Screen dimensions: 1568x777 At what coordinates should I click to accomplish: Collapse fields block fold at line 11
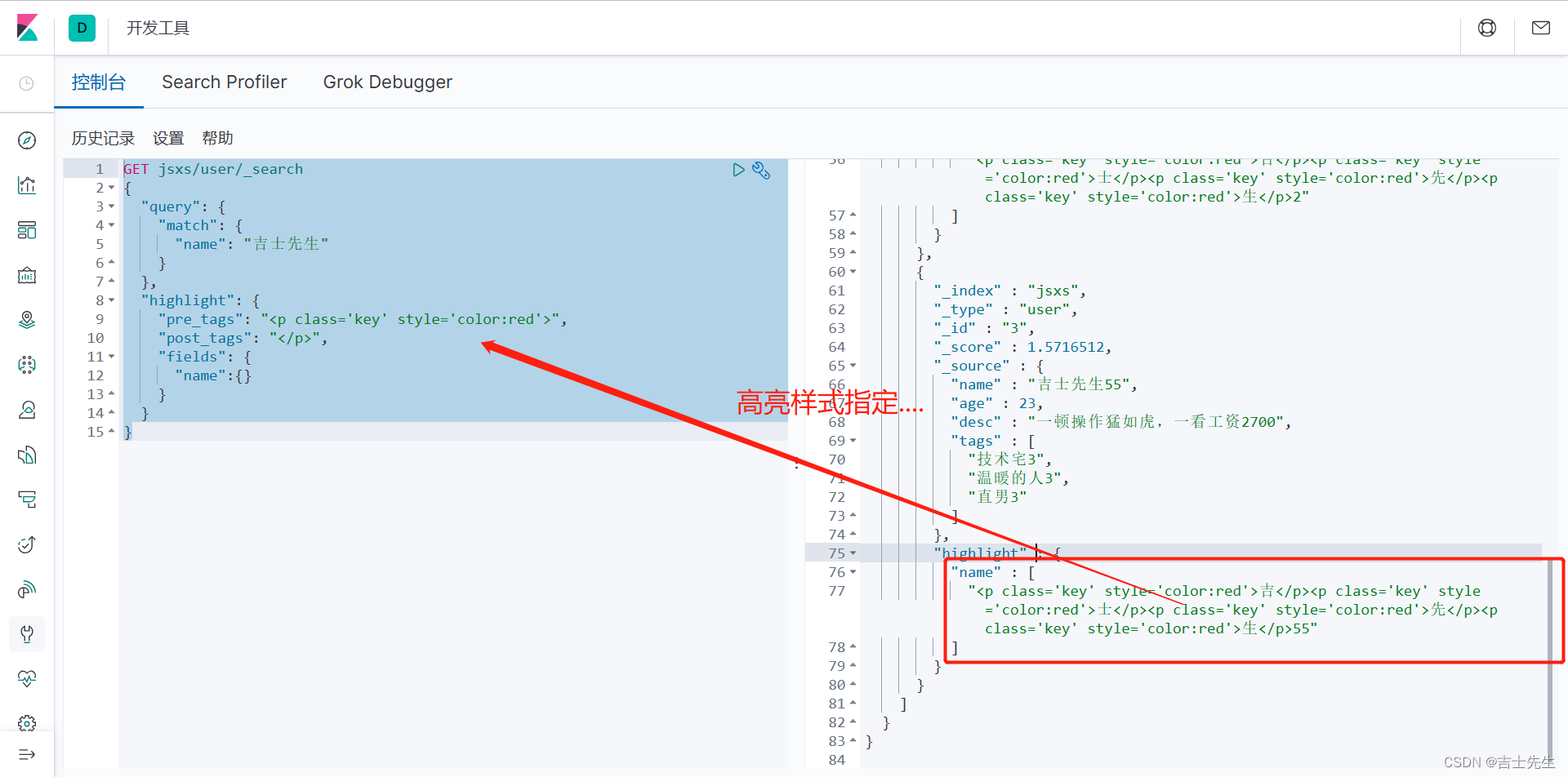pos(112,357)
